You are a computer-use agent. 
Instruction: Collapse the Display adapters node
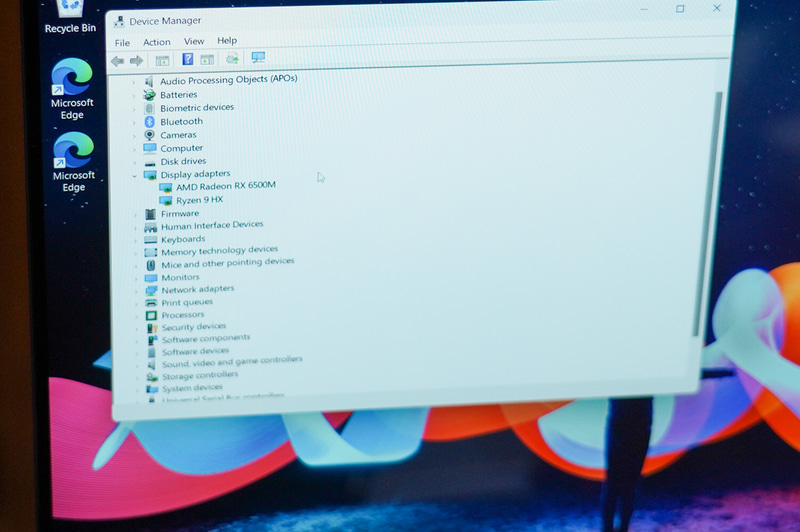point(134,175)
